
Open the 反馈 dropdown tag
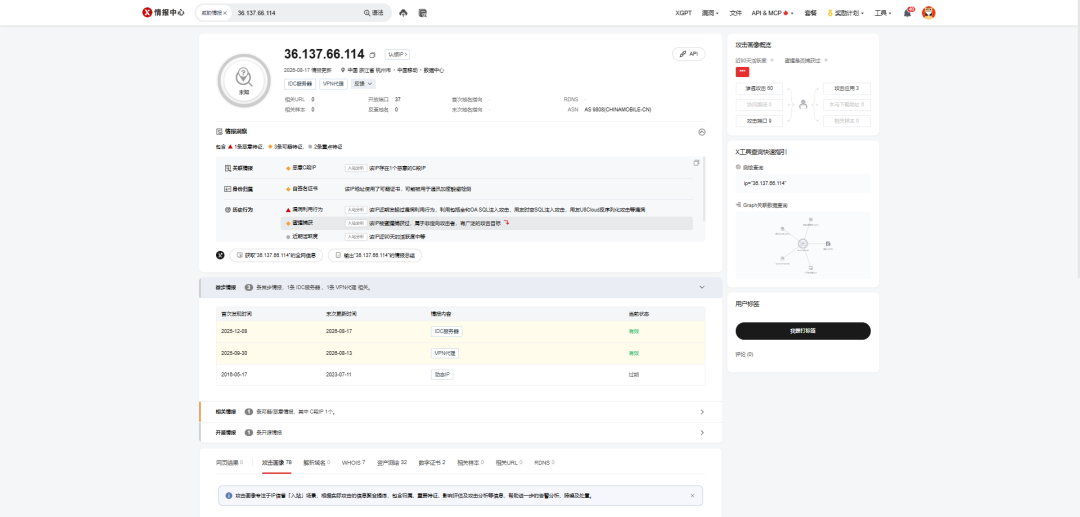[364, 83]
